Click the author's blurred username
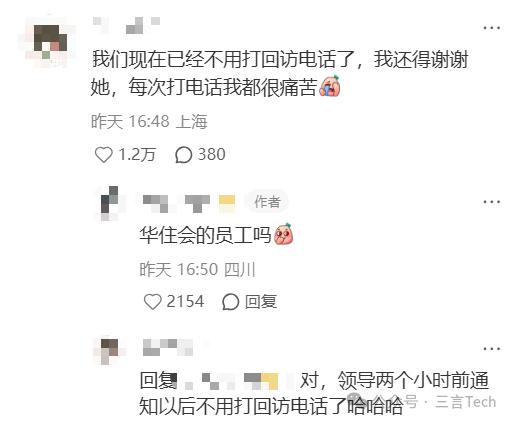This screenshot has height=423, width=513. pyautogui.click(x=189, y=203)
